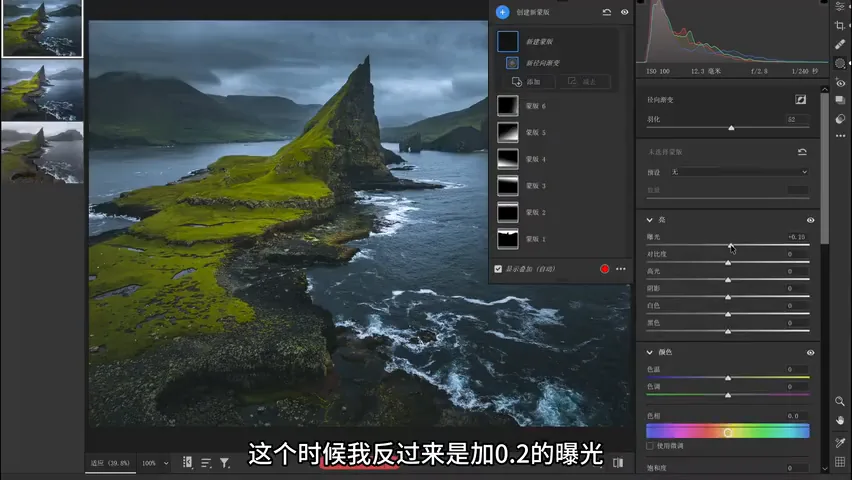This screenshot has height=480, width=852.
Task: Open the 预设 preset dropdown
Action: [740, 172]
